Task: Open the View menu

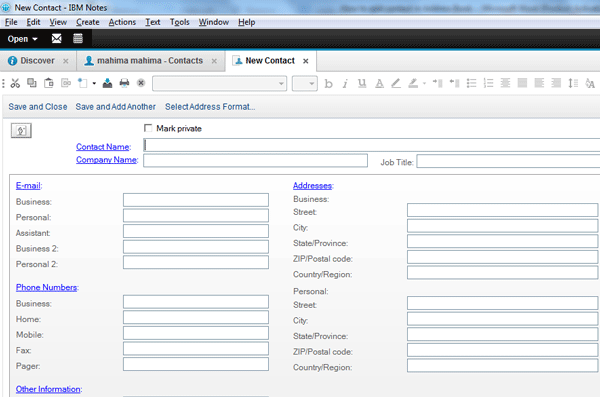Action: coord(58,22)
